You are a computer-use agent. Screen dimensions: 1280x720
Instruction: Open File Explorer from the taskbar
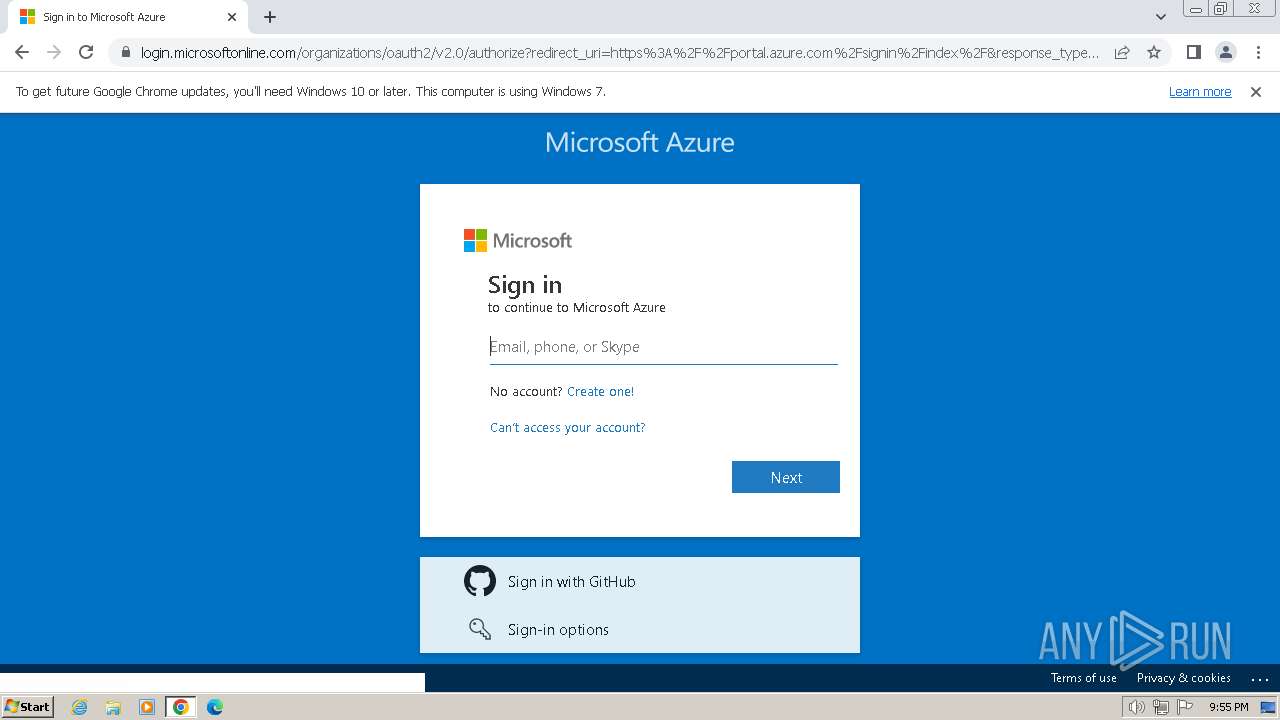tap(113, 707)
